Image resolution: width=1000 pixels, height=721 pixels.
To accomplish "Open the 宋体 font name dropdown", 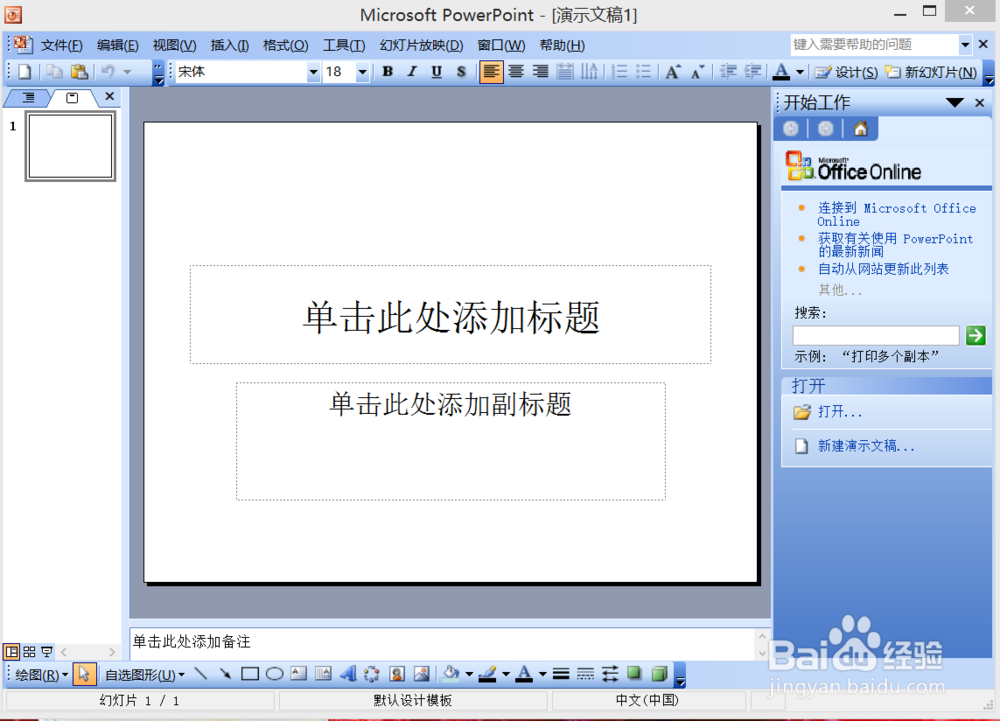I will [314, 71].
